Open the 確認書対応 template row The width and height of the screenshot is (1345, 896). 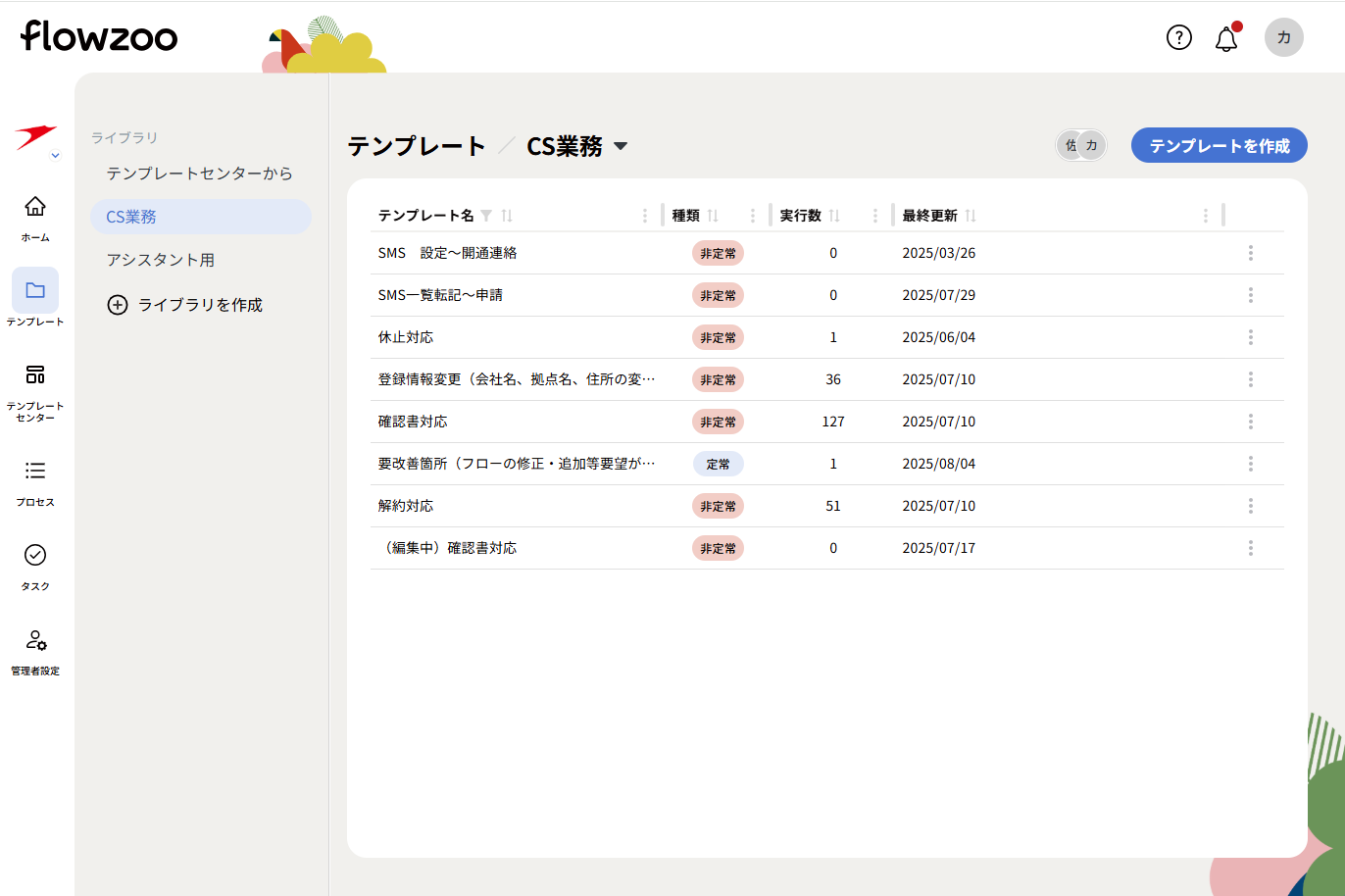[x=413, y=422]
